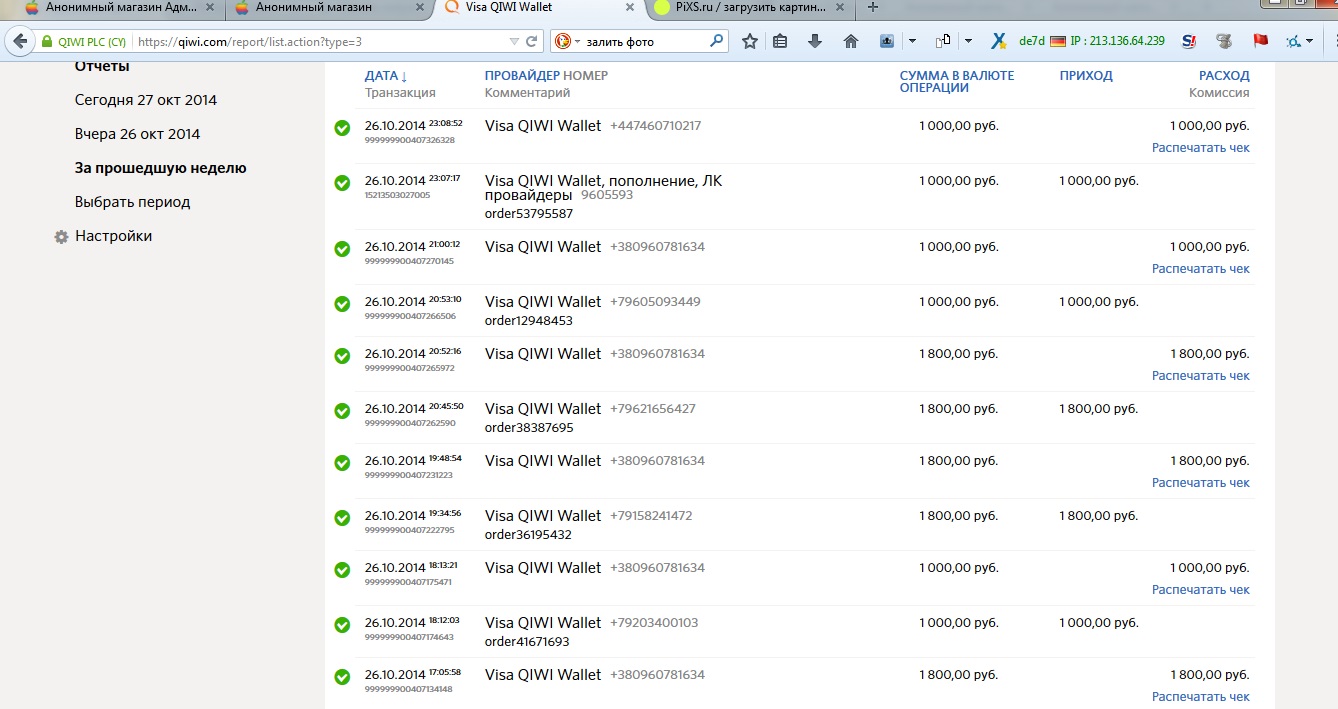Click the blue X with star icon
Viewport: 1338px width, 709px height.
998,42
